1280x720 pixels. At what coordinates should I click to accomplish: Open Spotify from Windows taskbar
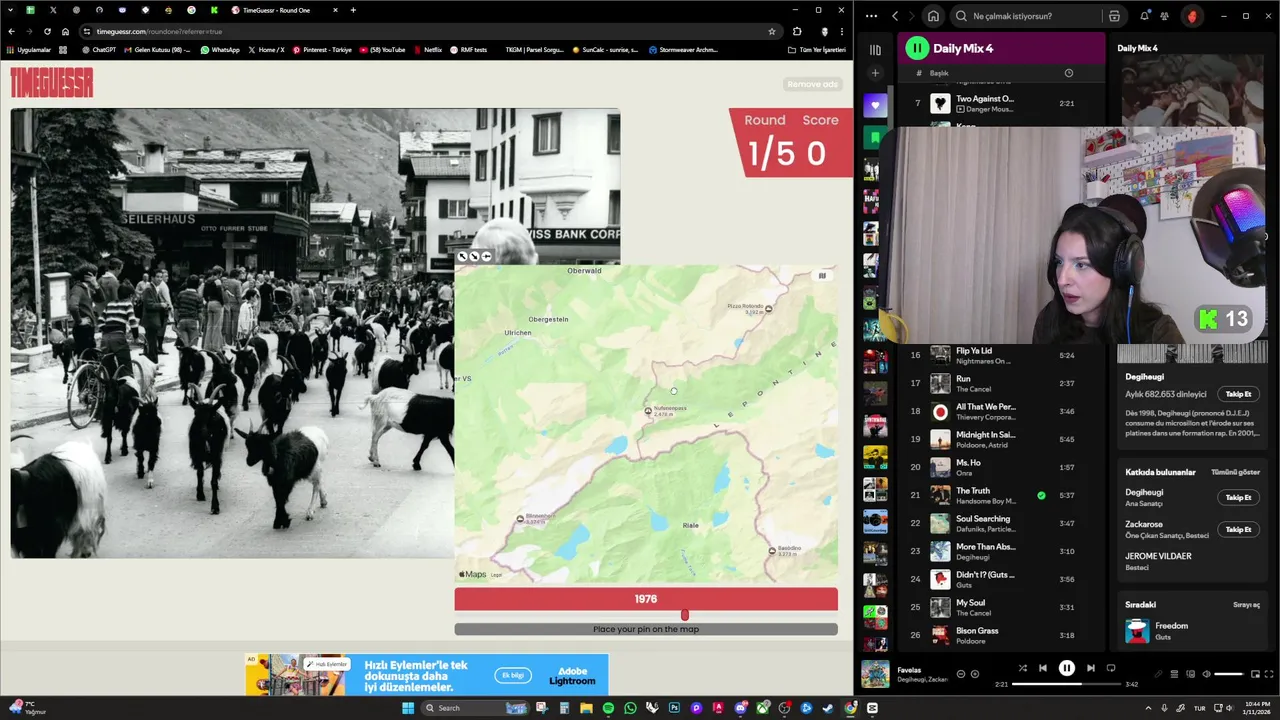coord(608,708)
